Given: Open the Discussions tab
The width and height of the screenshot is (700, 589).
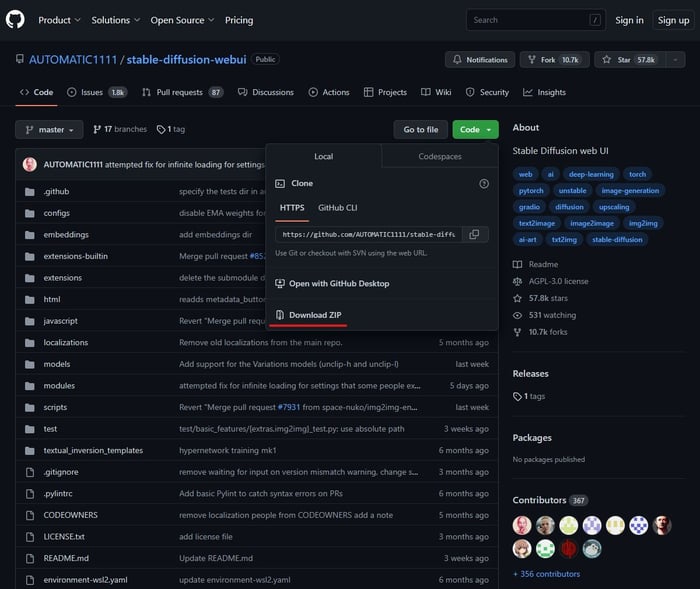Looking at the screenshot, I should pos(266,92).
